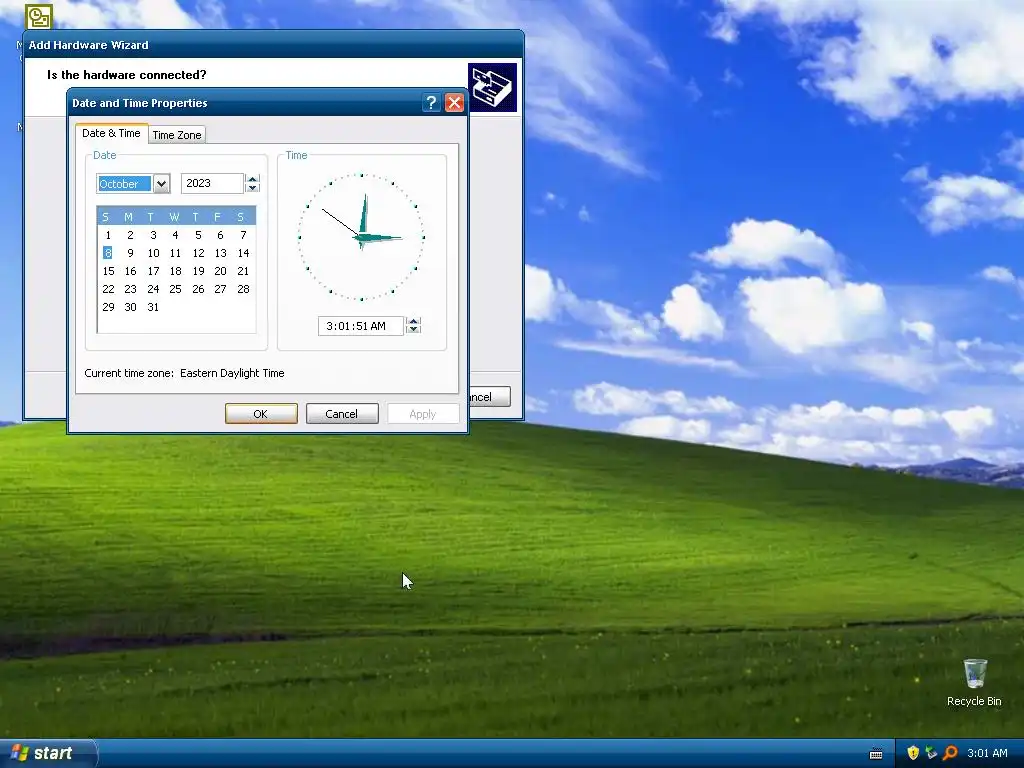Select October 10 in the calendar
This screenshot has height=768, width=1024.
153,253
